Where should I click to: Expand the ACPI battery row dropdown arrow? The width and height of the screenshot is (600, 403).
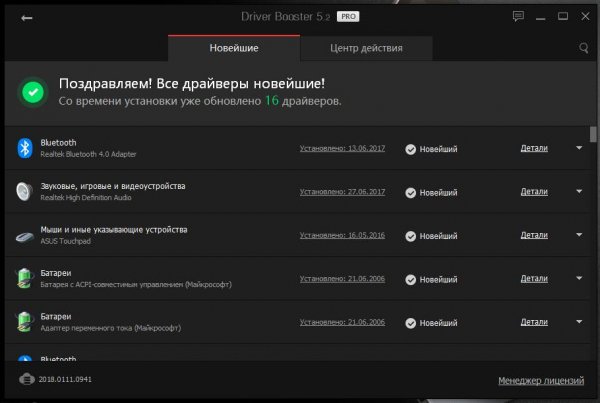[579, 278]
